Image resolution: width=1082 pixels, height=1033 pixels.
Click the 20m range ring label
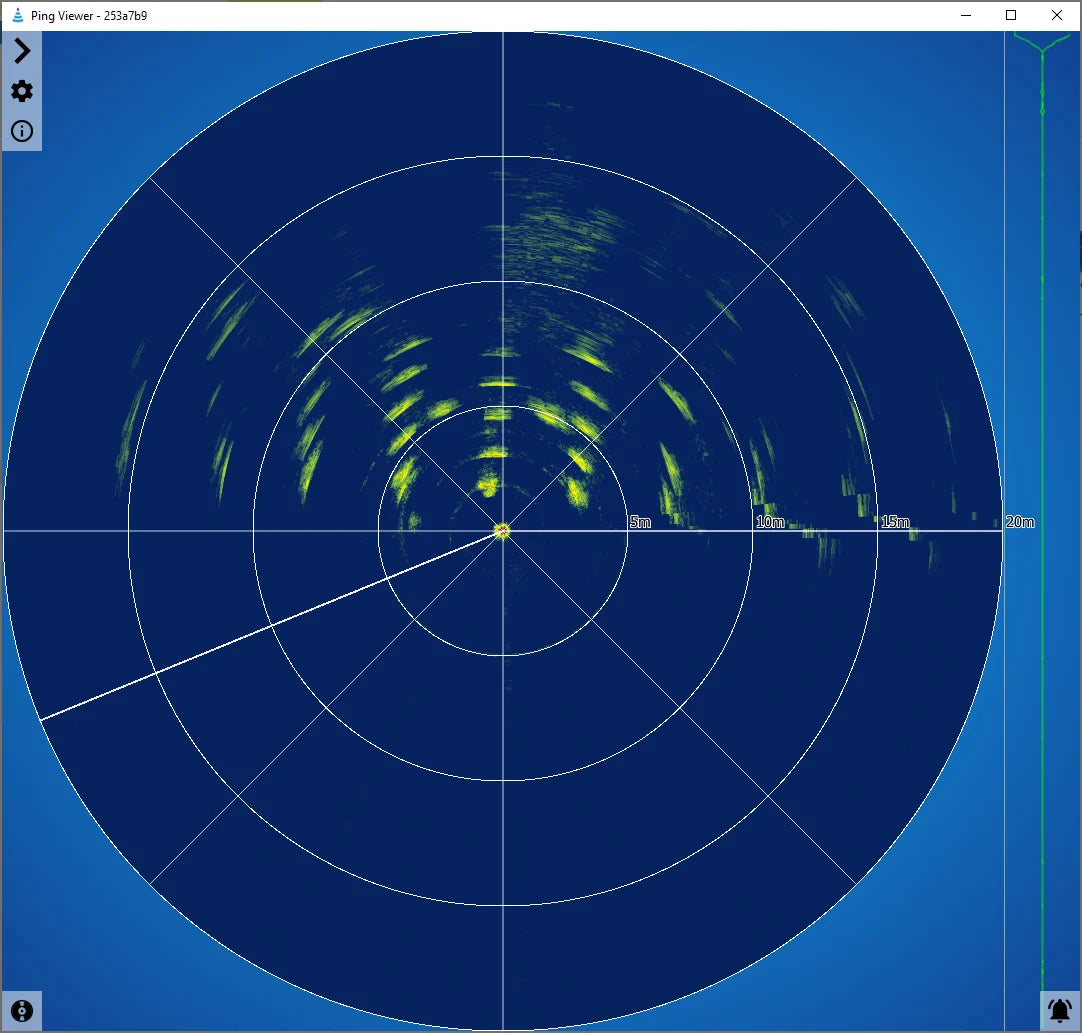point(1020,521)
